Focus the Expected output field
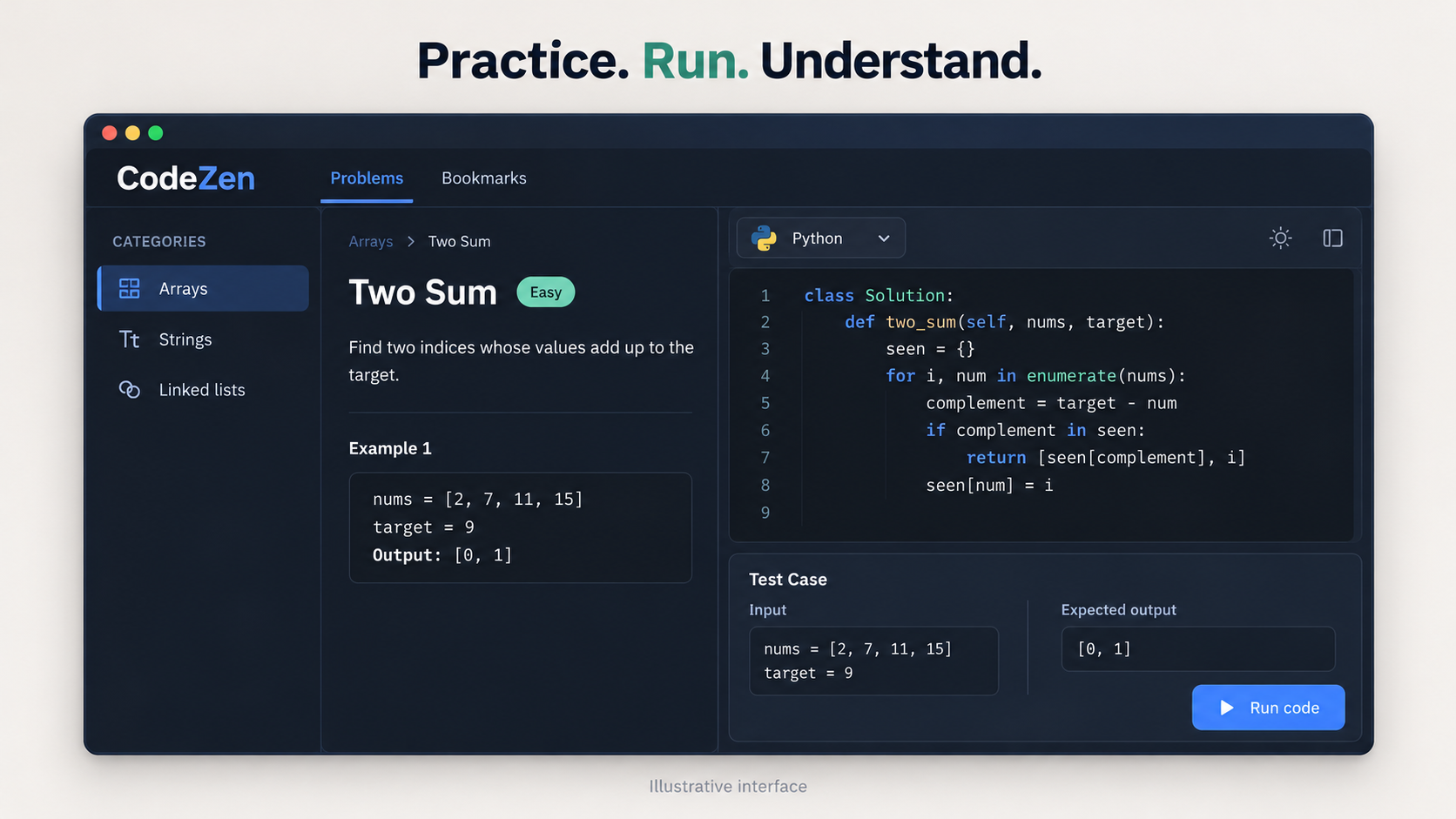The width and height of the screenshot is (1456, 819). (1198, 648)
